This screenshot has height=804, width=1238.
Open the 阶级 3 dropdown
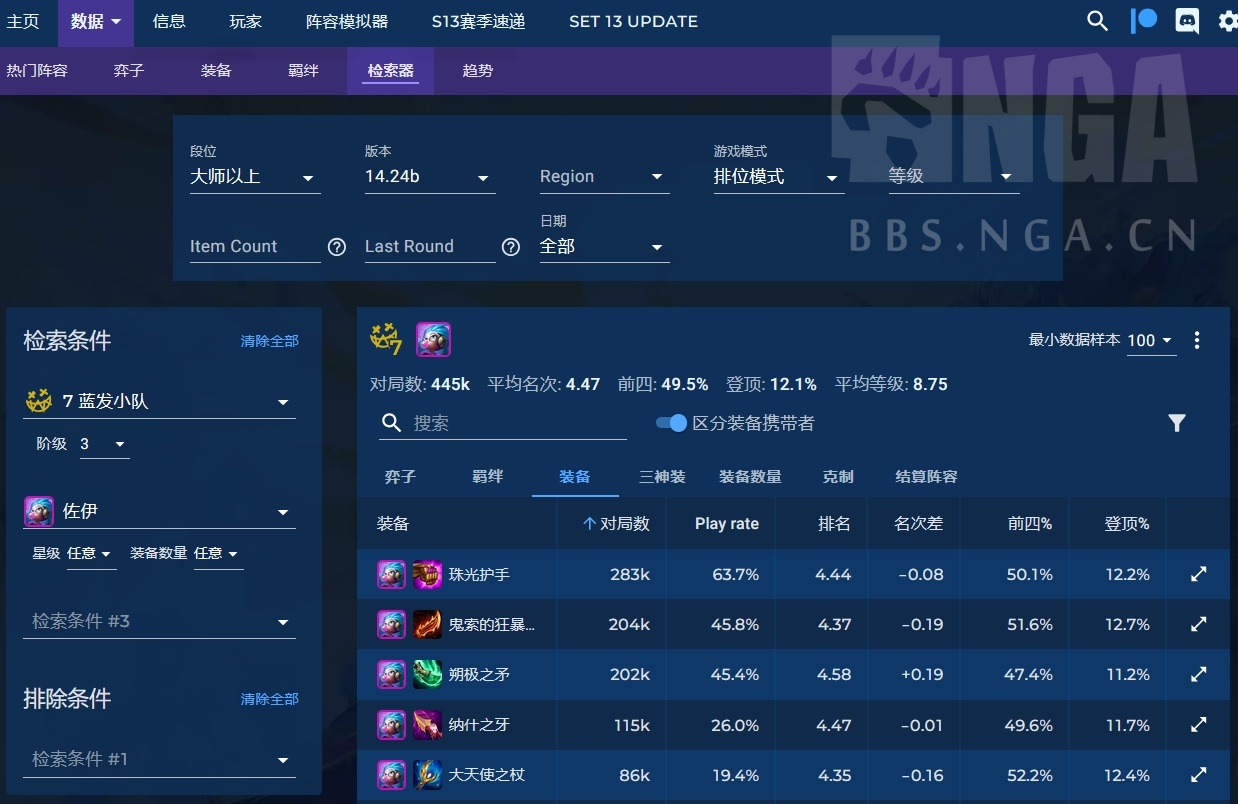click(x=105, y=444)
